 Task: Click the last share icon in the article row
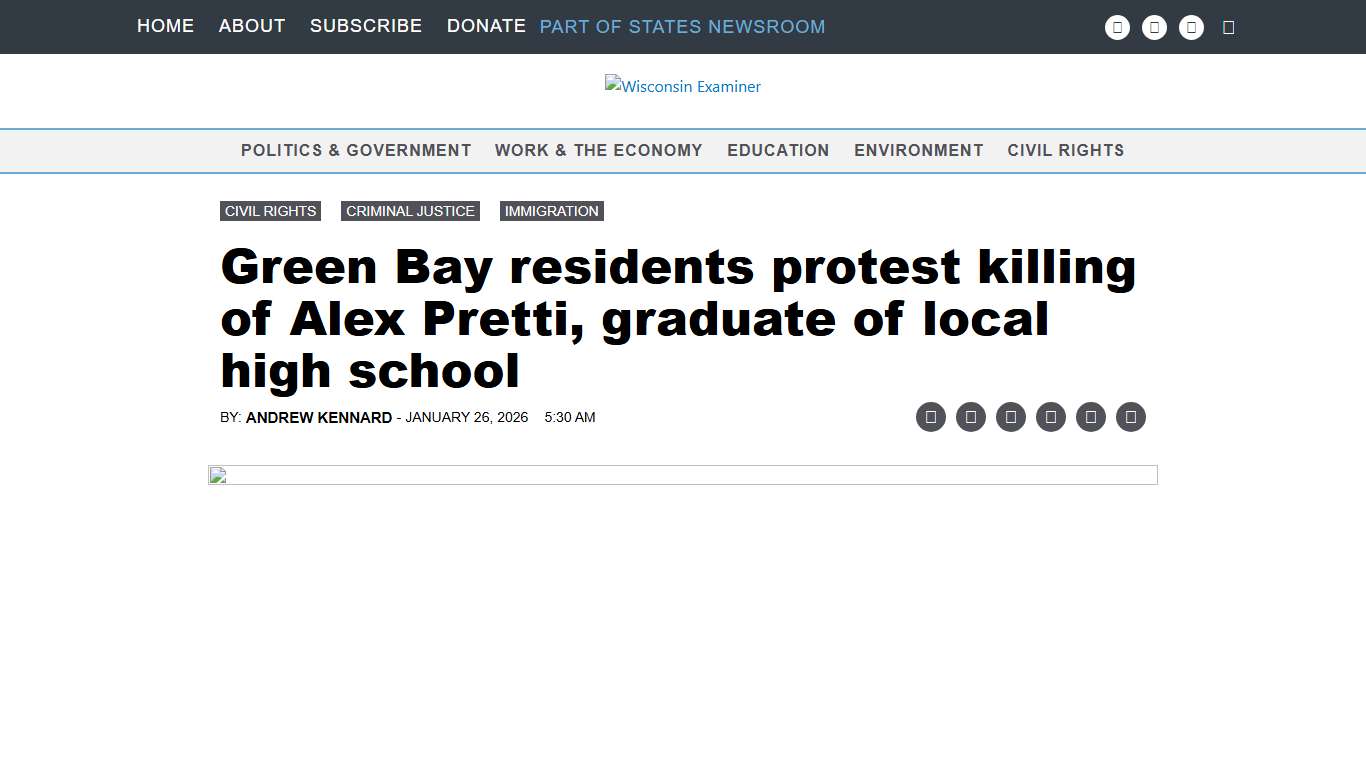(1131, 417)
